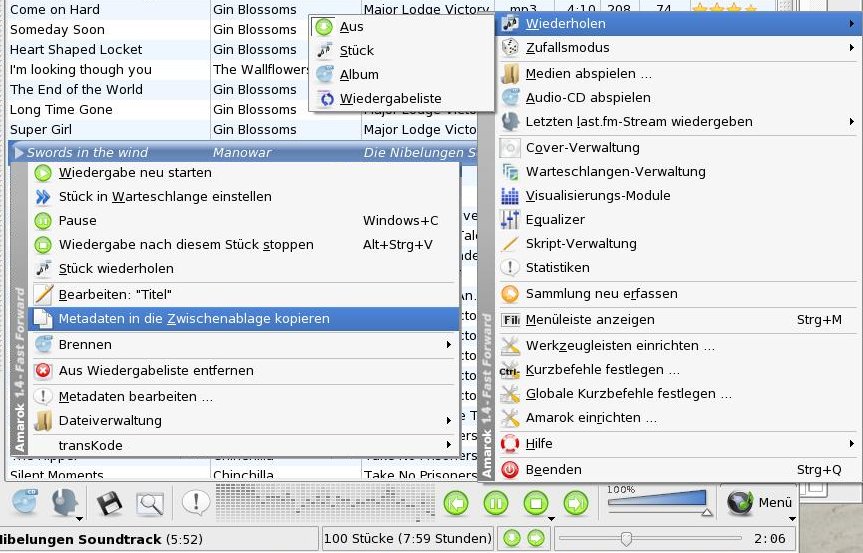Open Amarok einrichten settings
Image resolution: width=863 pixels, height=553 pixels.
pos(678,418)
